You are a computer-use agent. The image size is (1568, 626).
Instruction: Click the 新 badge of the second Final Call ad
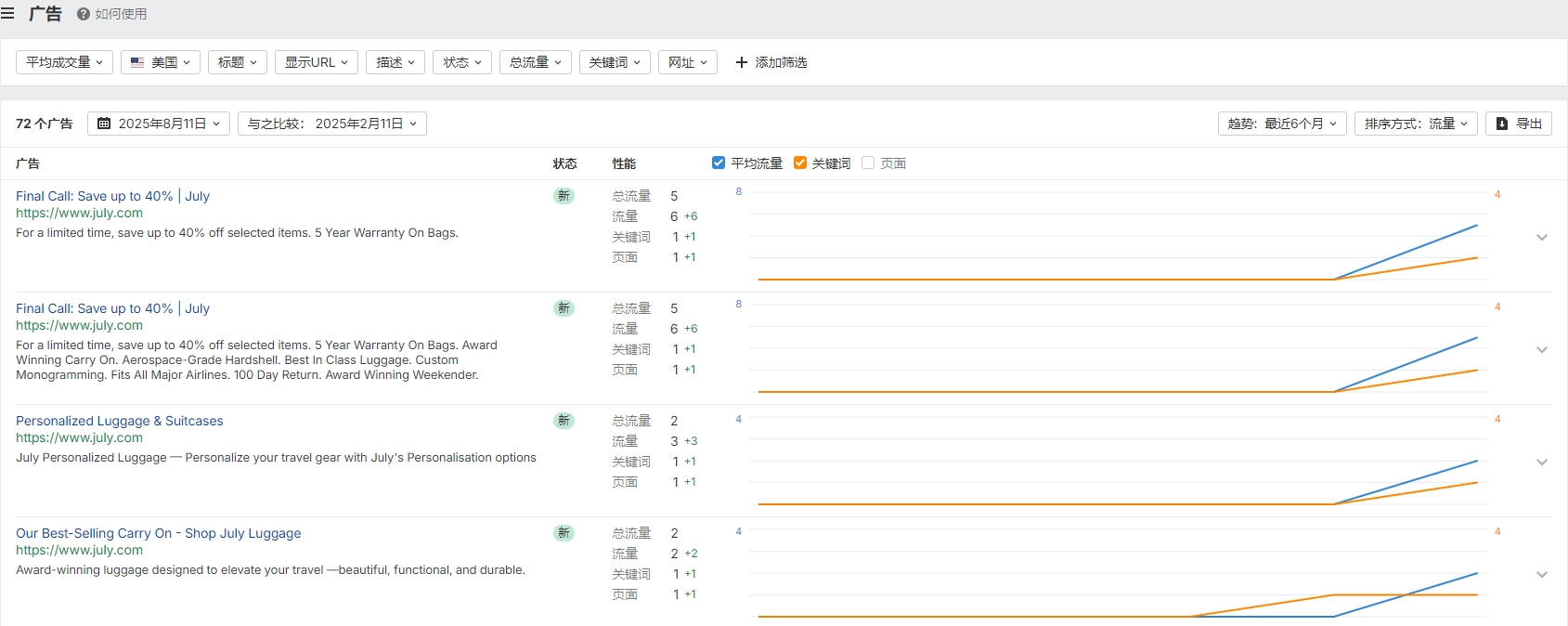[x=564, y=308]
